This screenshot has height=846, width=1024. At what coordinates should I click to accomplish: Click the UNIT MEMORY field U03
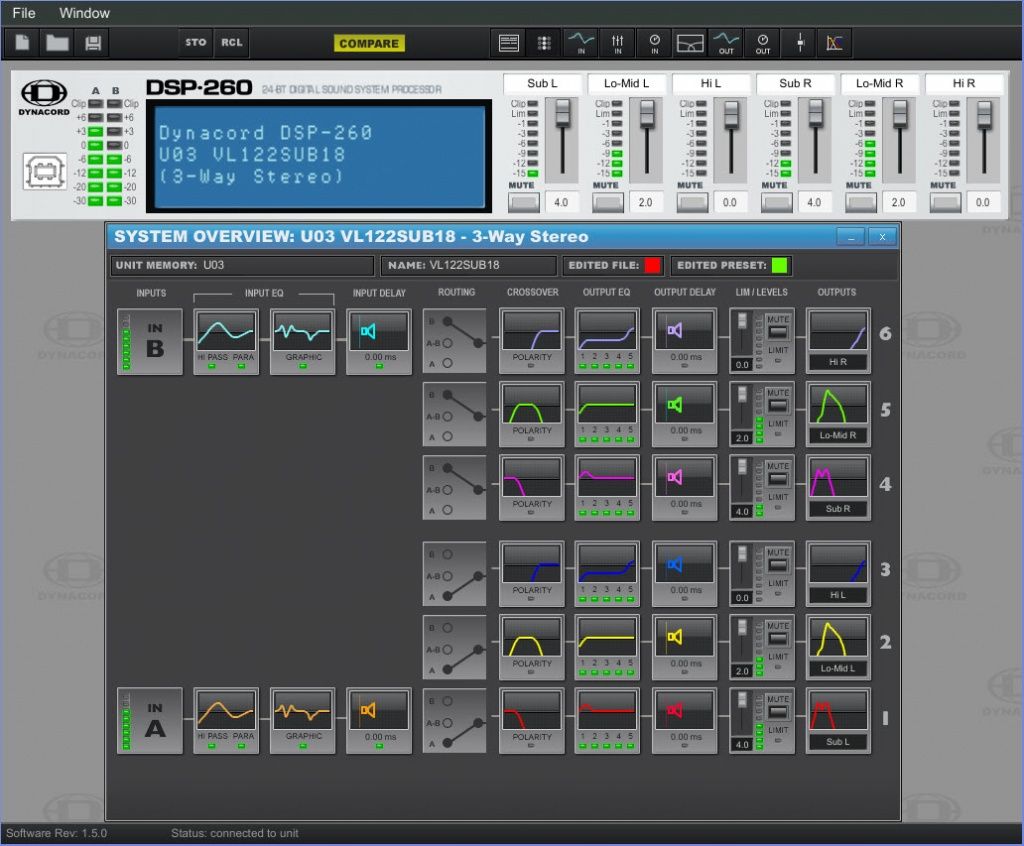coord(242,265)
